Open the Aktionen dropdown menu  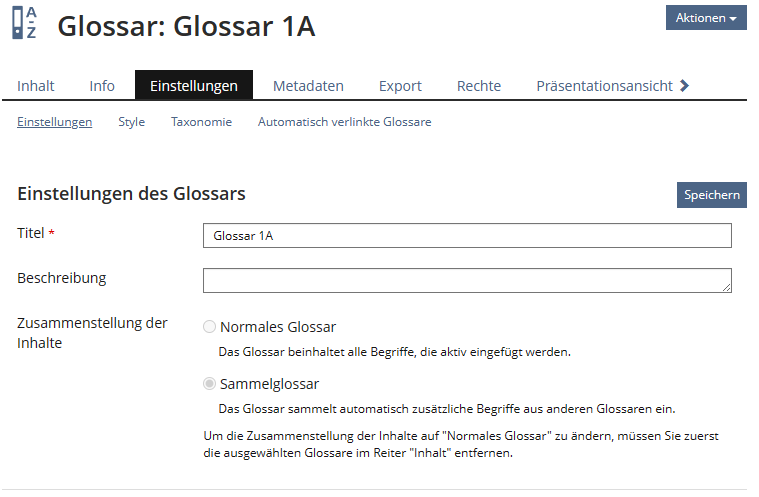706,18
